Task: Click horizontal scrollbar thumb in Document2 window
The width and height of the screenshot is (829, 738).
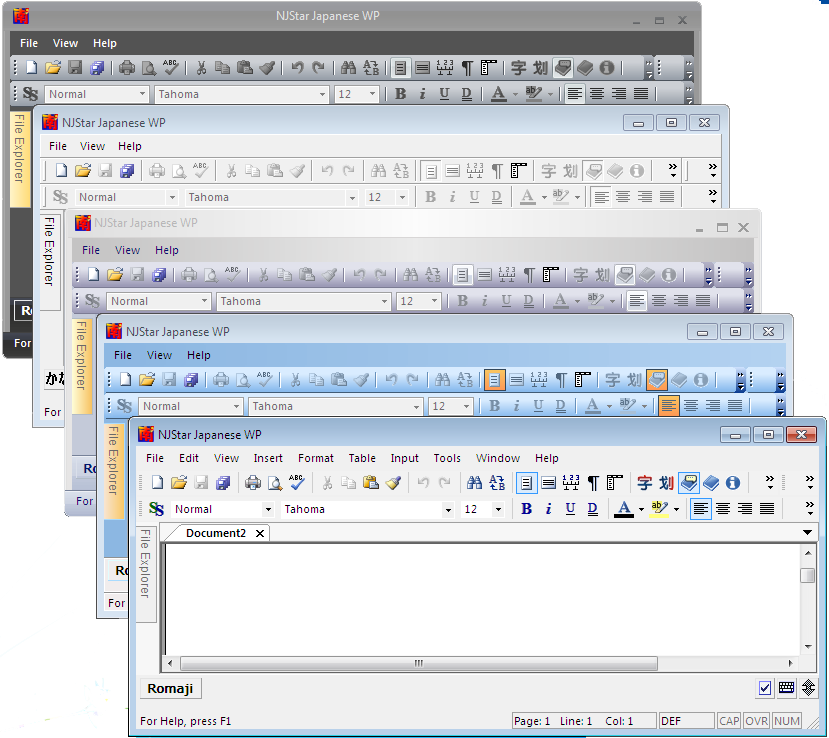Action: (x=419, y=663)
